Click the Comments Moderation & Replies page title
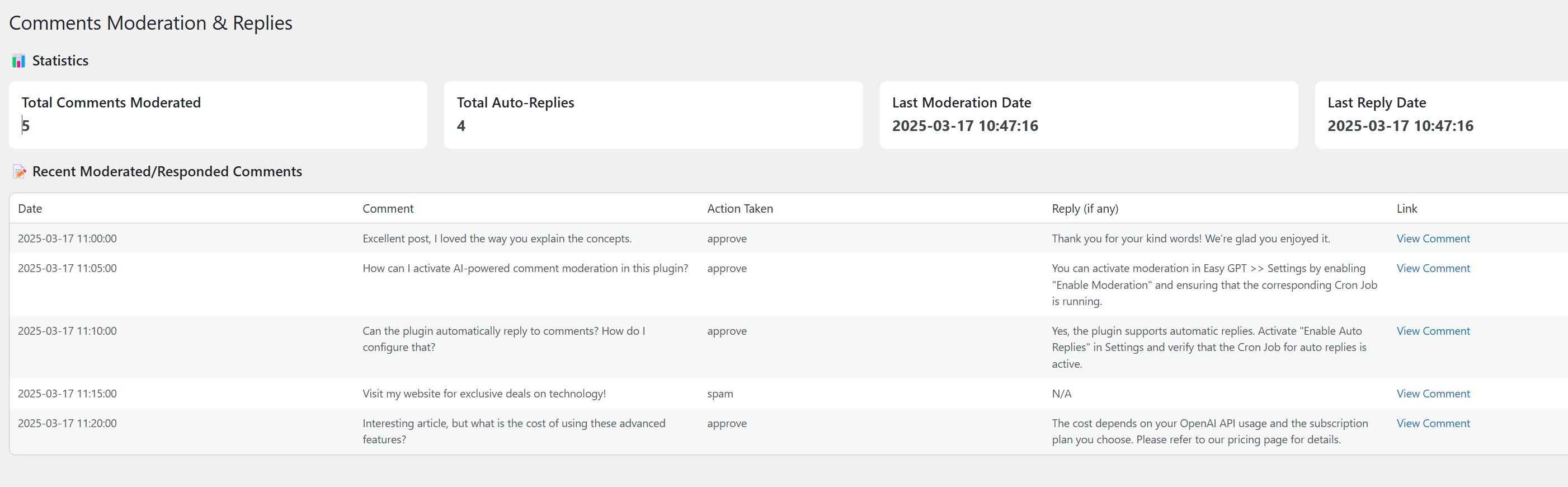The height and width of the screenshot is (487, 1568). 151,23
